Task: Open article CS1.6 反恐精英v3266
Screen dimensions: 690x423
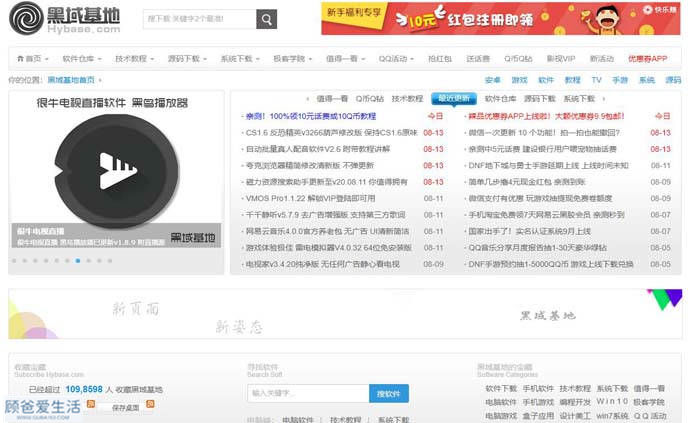Action: coord(331,132)
